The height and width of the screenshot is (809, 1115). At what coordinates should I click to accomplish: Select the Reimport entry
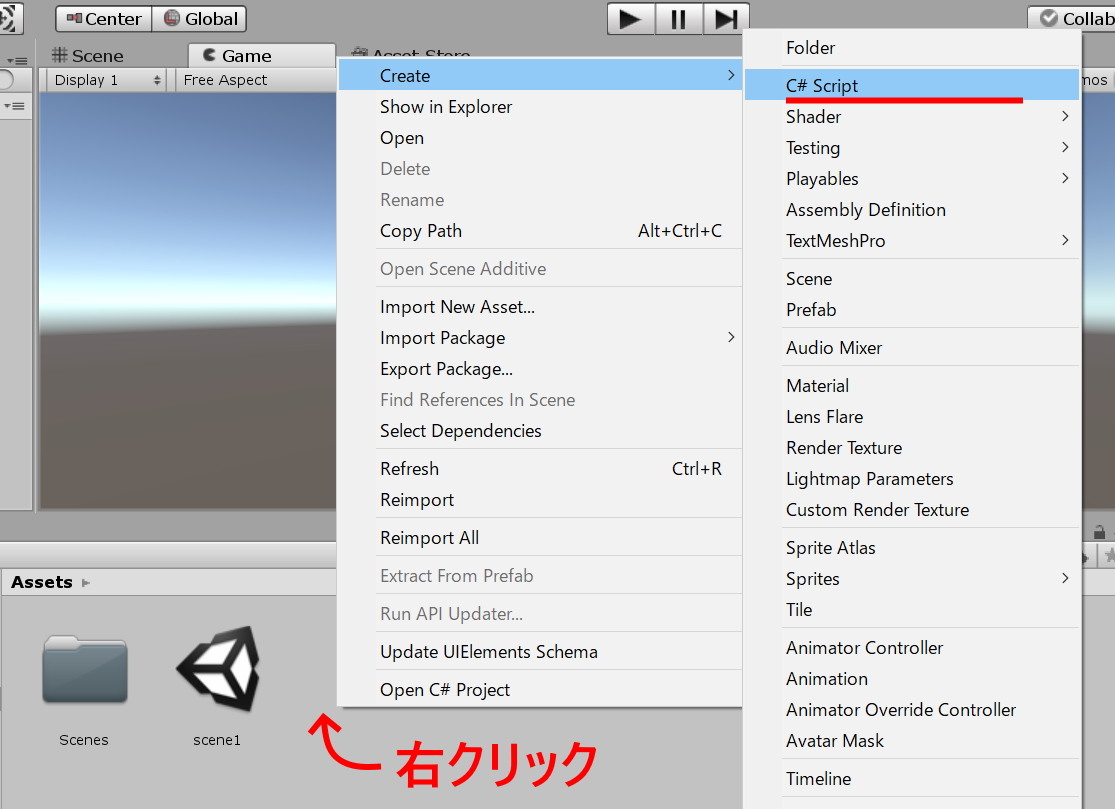click(539, 500)
